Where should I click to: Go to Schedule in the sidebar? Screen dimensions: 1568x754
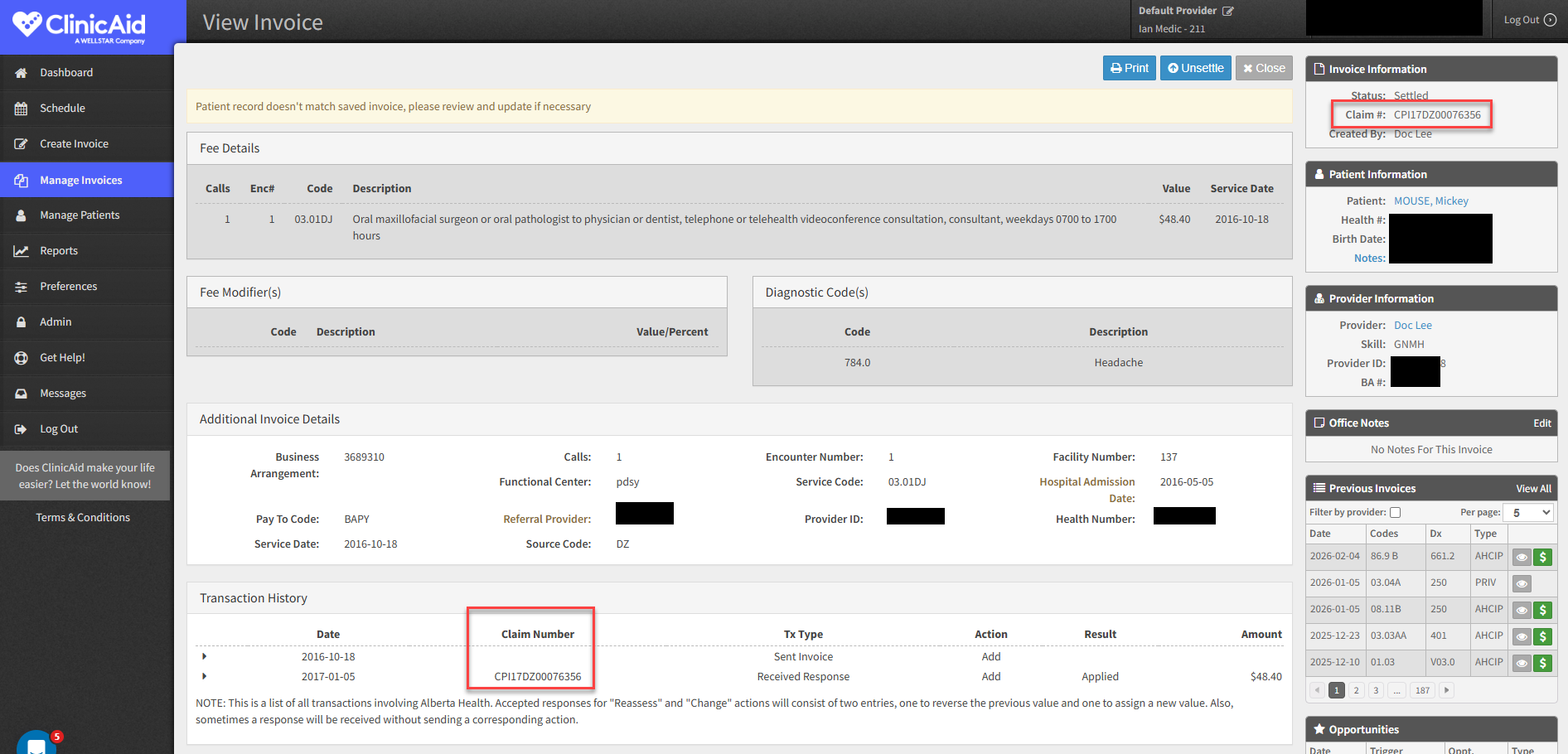point(86,109)
